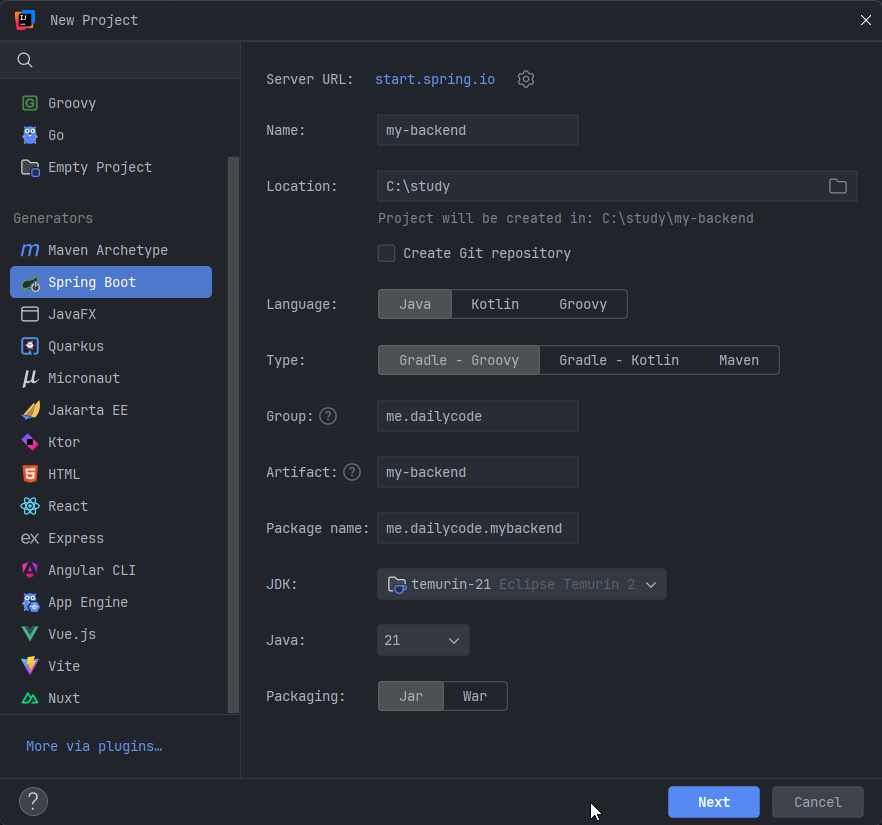The height and width of the screenshot is (825, 882).
Task: Open start.spring.io server URL link
Action: click(435, 79)
